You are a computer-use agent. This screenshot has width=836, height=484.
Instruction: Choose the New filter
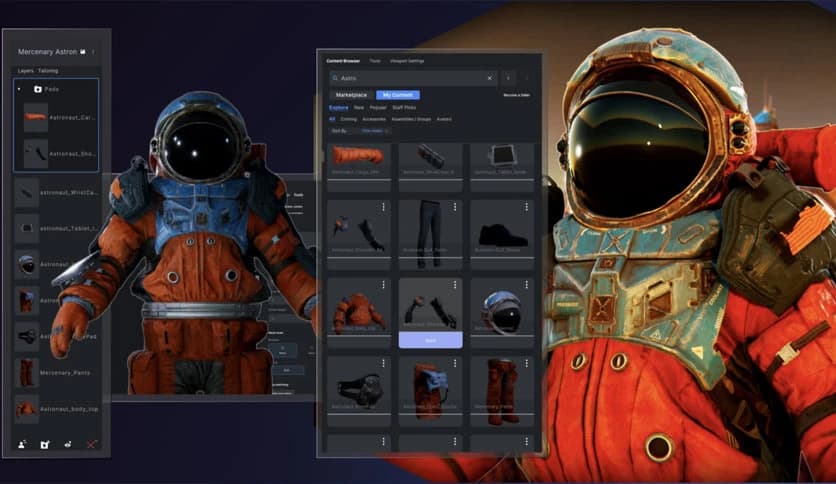(359, 108)
